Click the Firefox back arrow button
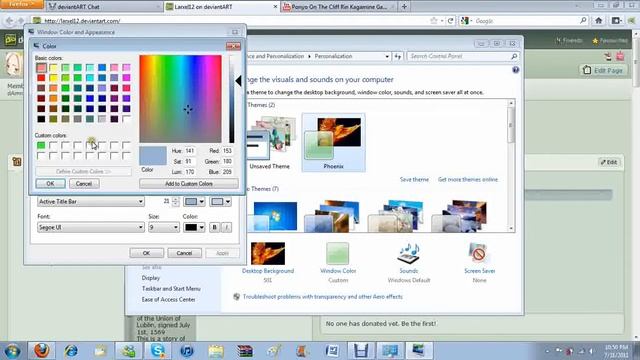The height and width of the screenshot is (360, 640). [9, 20]
